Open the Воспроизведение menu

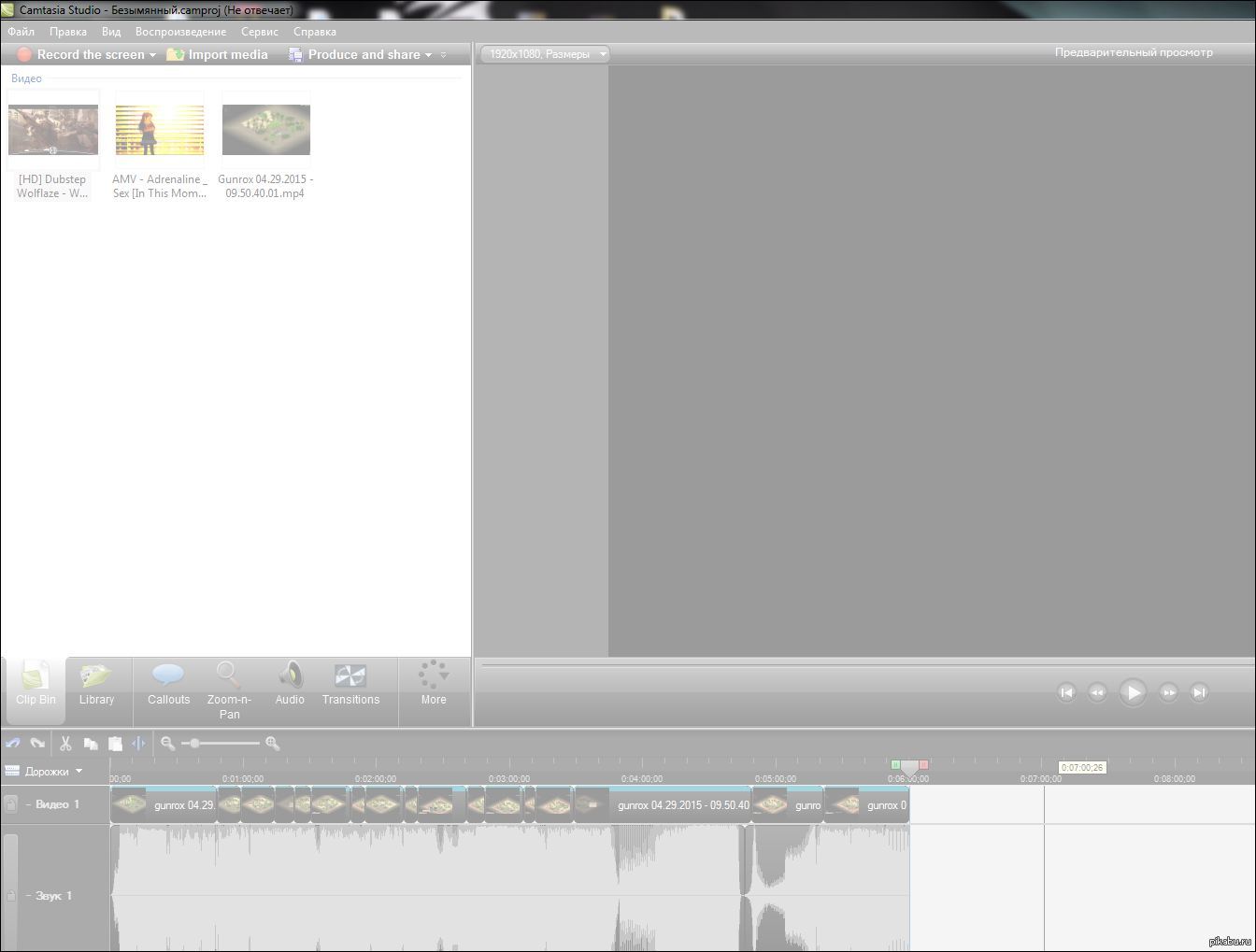180,32
